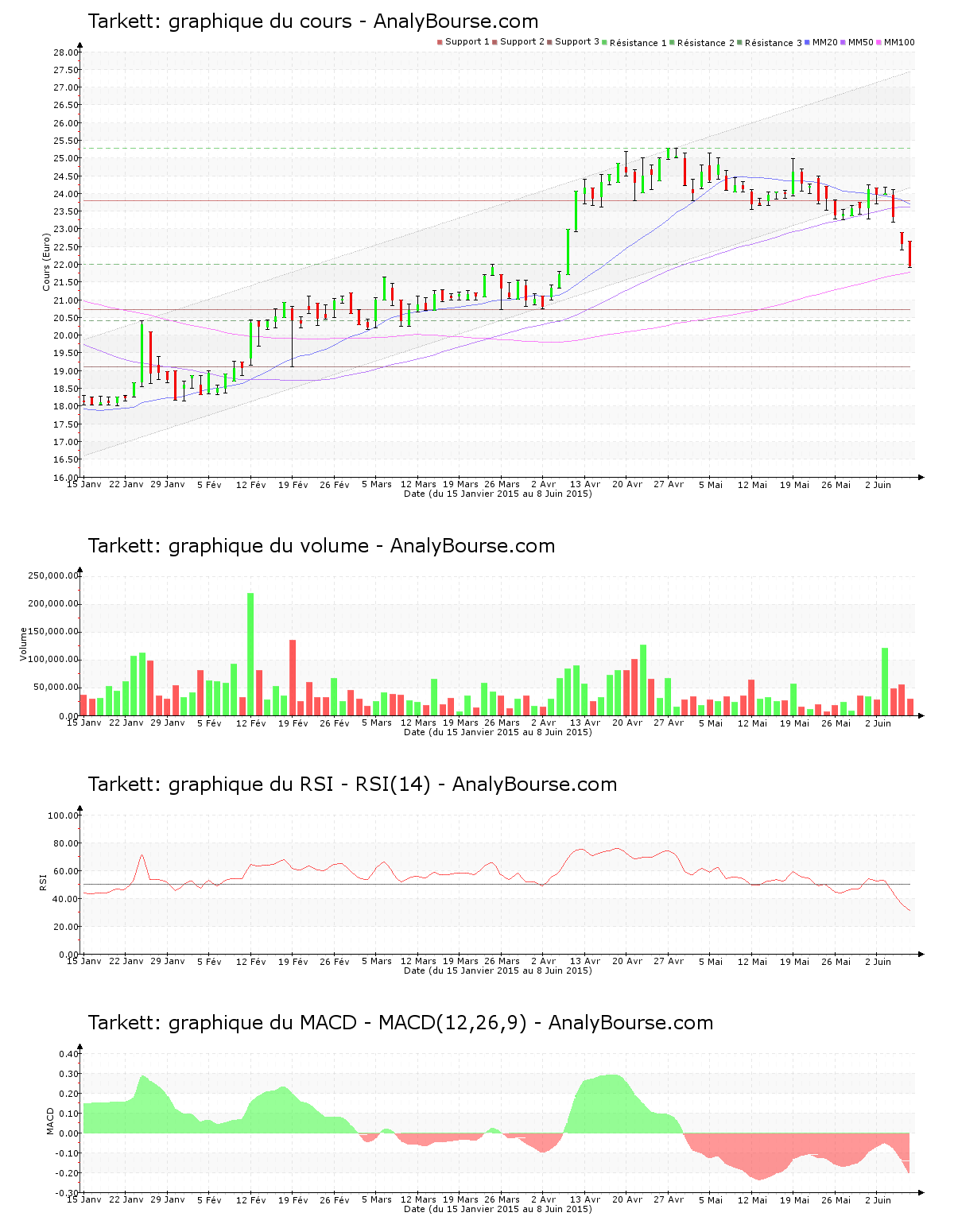Click the MM100 pink legend swatch
This screenshot has height=1232, width=954.
tap(880, 42)
